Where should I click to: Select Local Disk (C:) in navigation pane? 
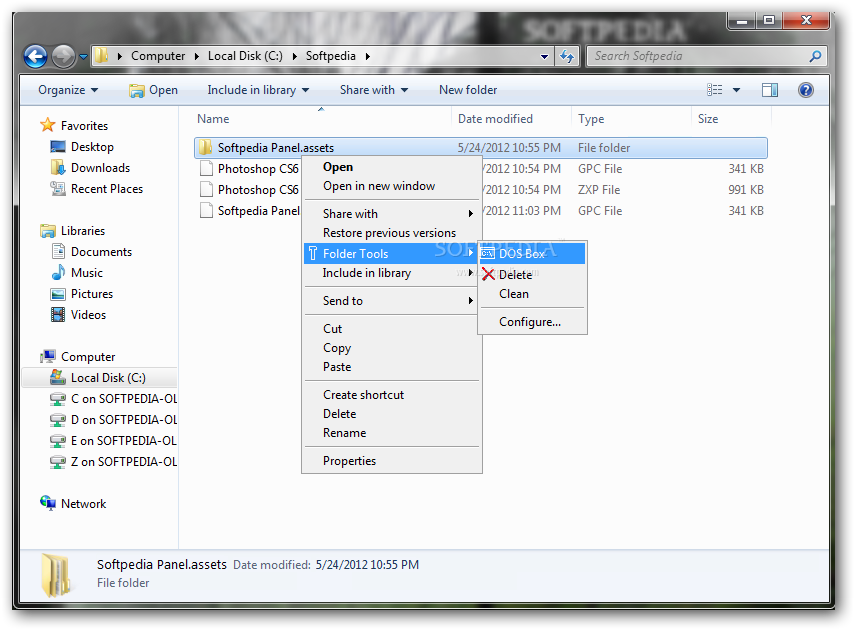click(x=99, y=377)
